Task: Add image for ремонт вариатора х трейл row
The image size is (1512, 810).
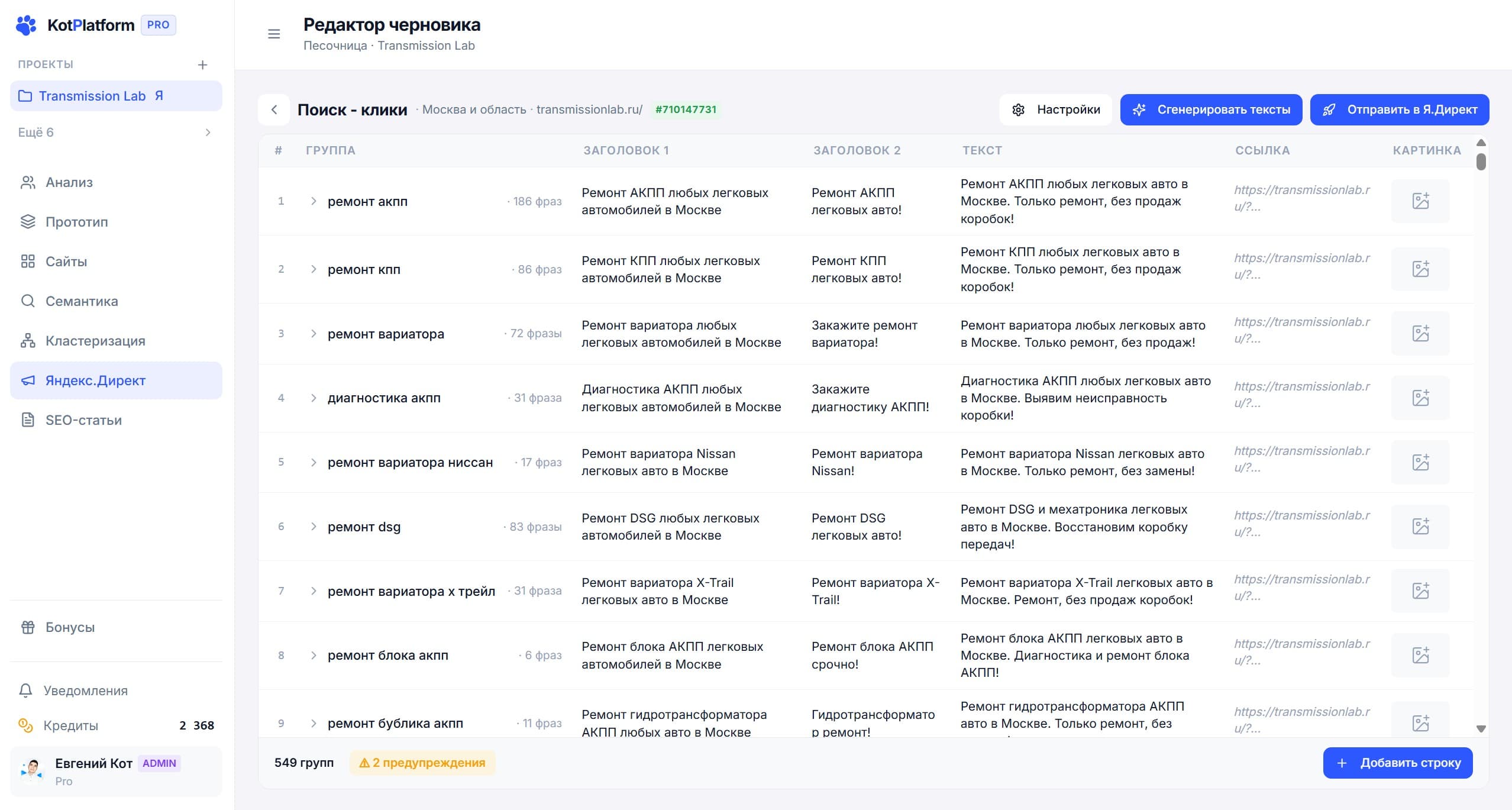Action: coord(1420,590)
